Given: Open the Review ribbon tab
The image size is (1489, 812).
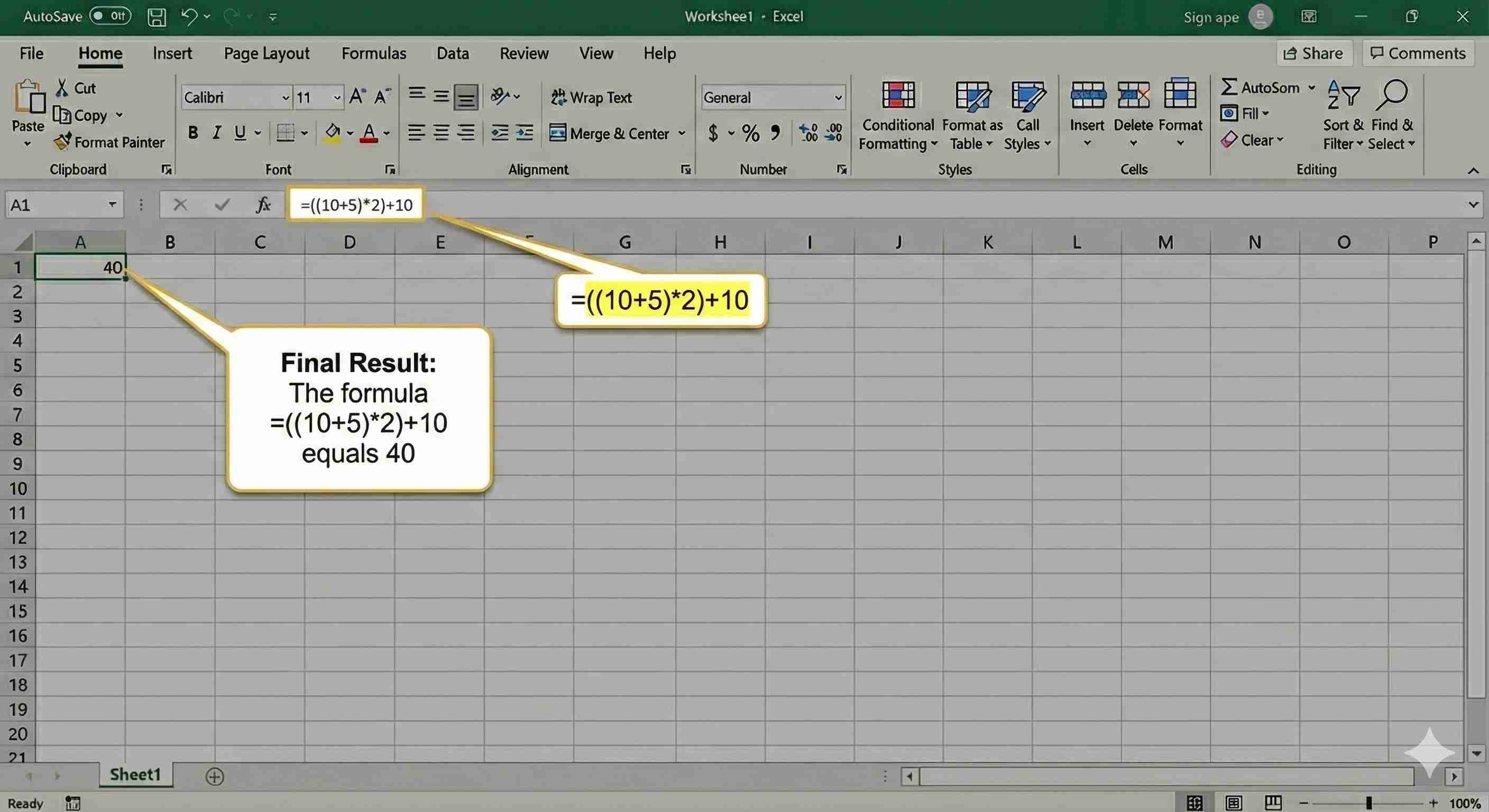Looking at the screenshot, I should (x=523, y=52).
